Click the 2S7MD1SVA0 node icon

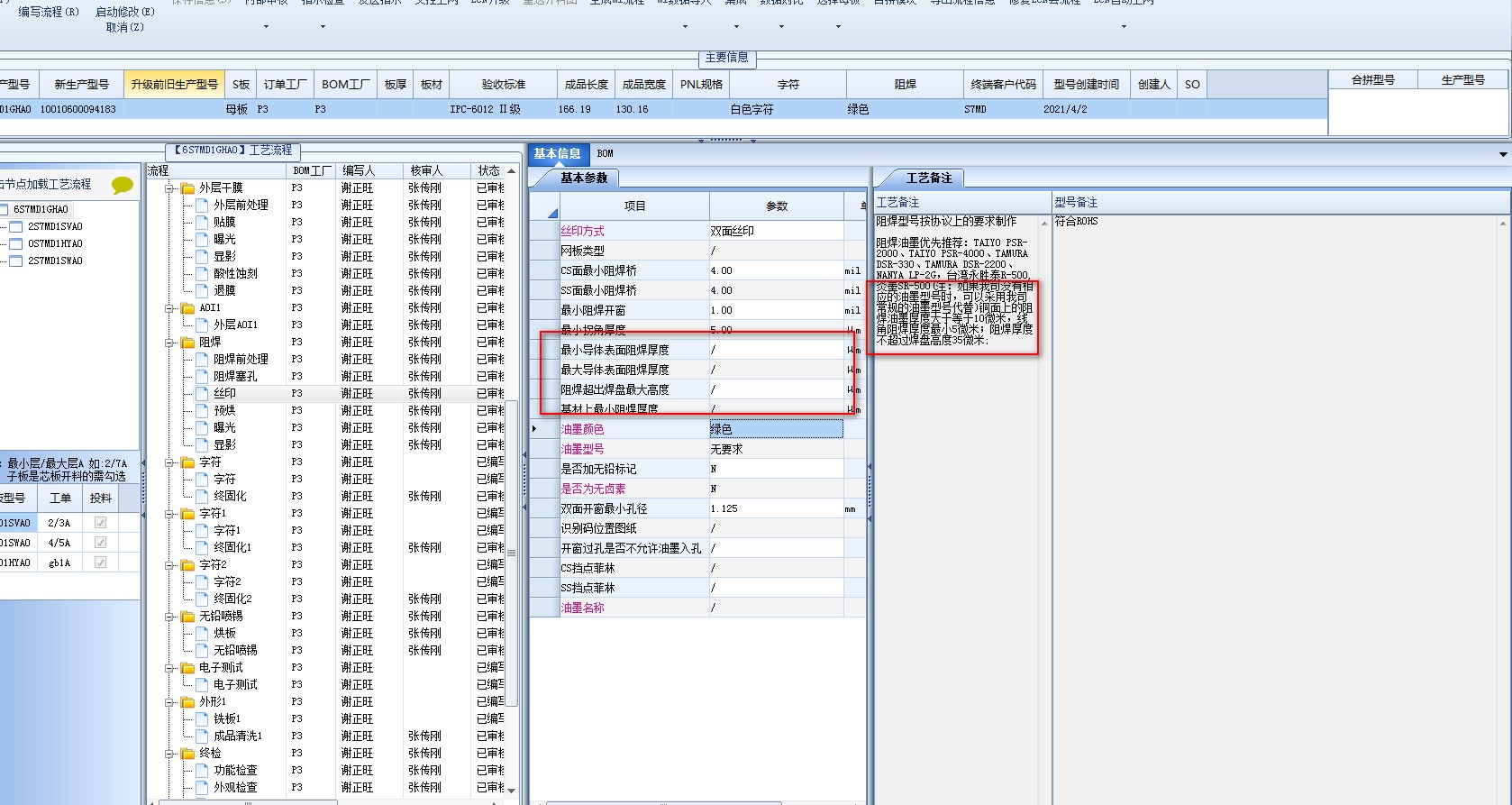[14, 226]
